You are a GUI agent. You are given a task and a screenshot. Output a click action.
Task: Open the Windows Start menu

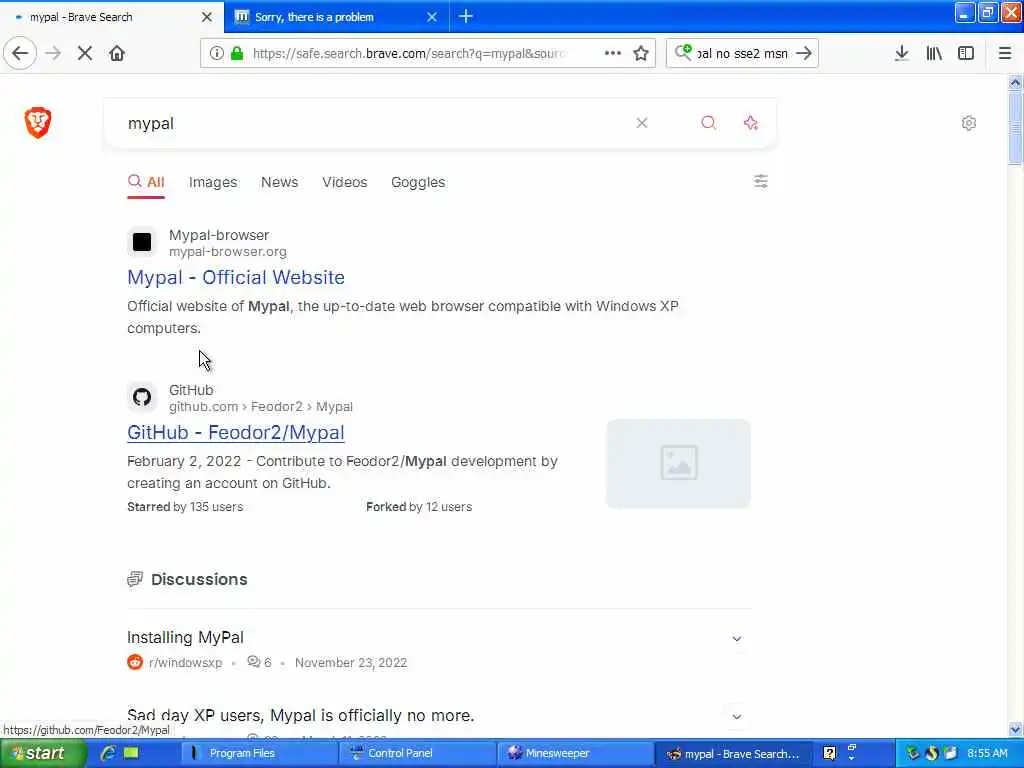point(42,753)
